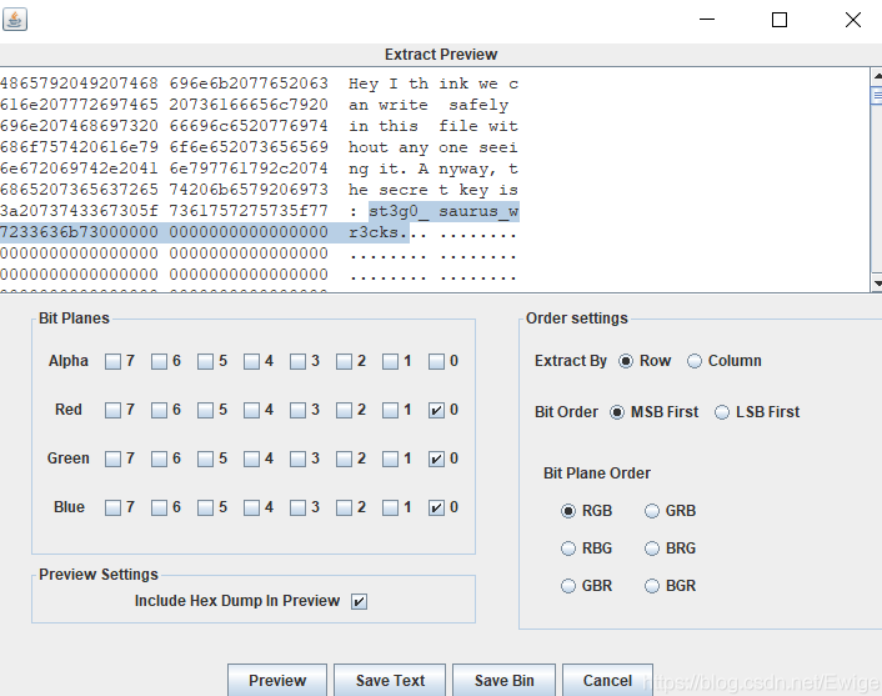Uncheck Green bit plane 0

pyautogui.click(x=436, y=459)
